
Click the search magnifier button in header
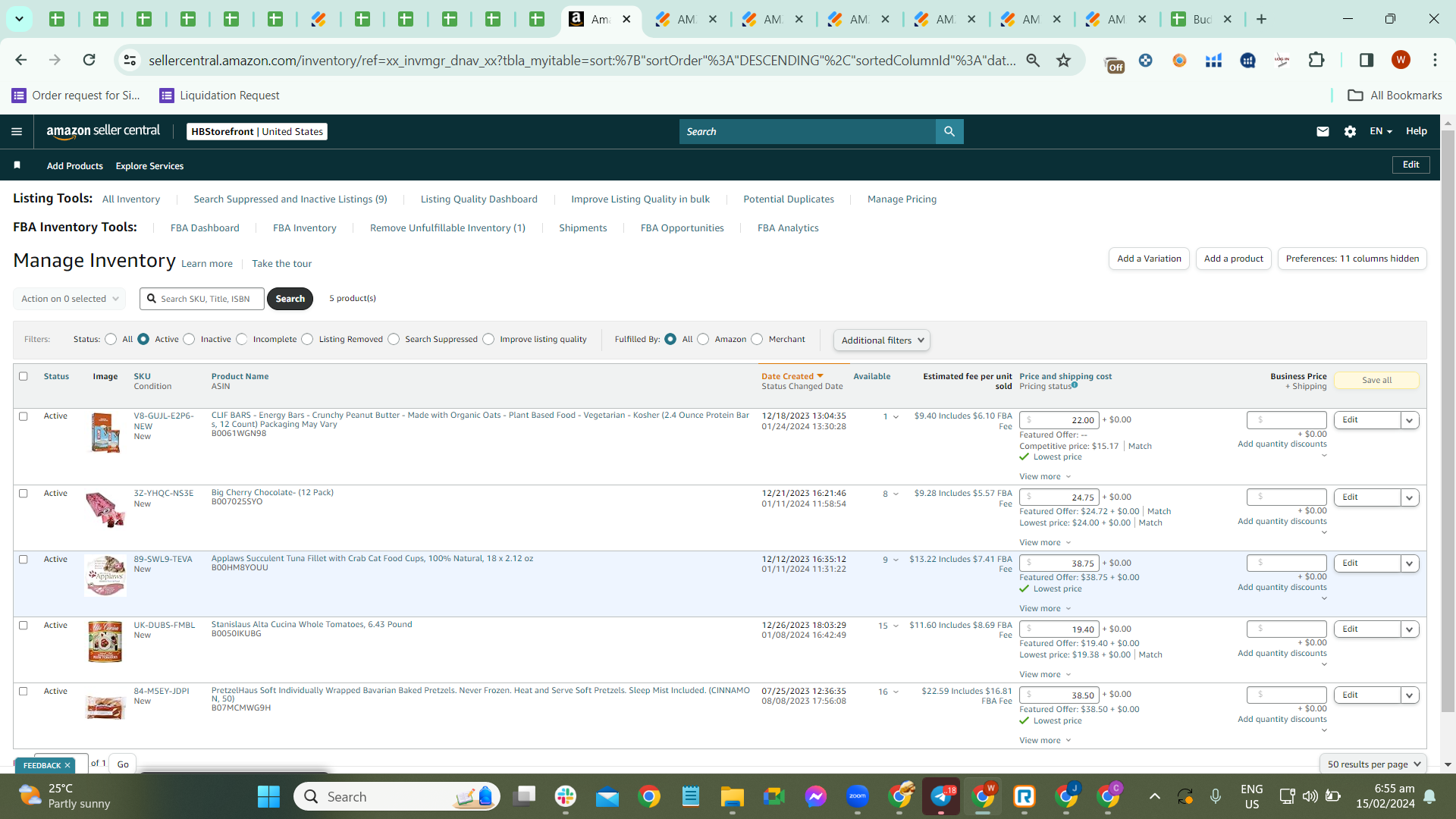pos(949,131)
